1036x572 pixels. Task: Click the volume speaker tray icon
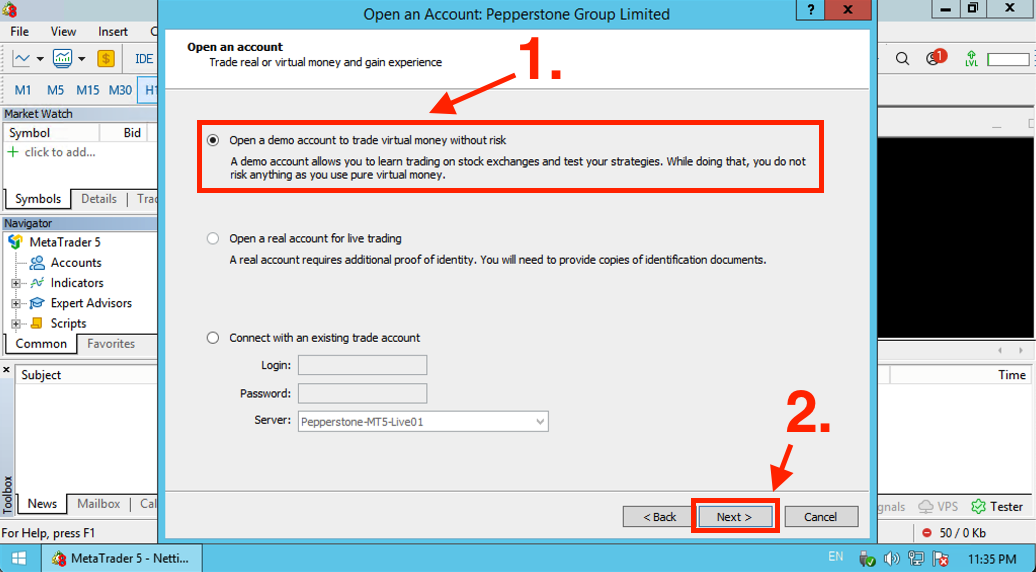pos(893,559)
